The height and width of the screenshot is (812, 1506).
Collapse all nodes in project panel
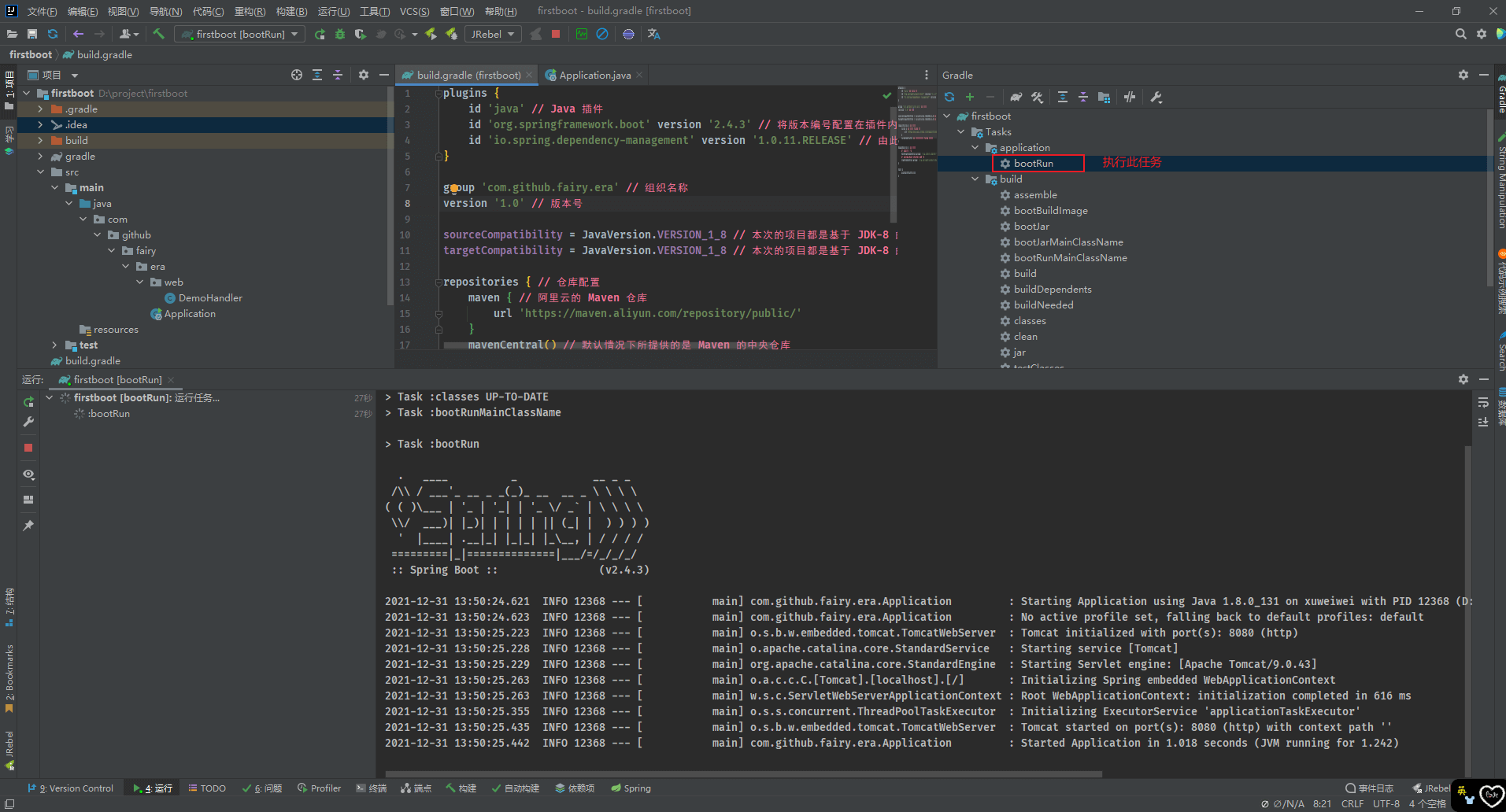(x=338, y=75)
